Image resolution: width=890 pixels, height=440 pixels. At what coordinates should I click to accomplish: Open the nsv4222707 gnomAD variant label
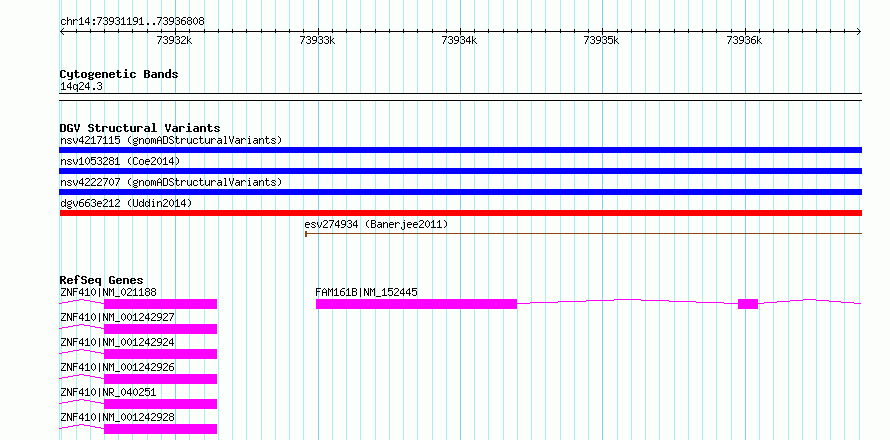click(171, 182)
